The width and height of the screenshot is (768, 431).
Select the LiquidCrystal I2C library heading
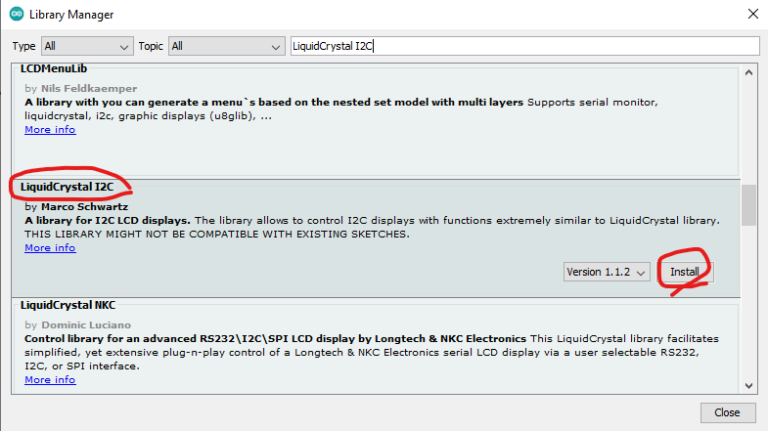pos(69,187)
